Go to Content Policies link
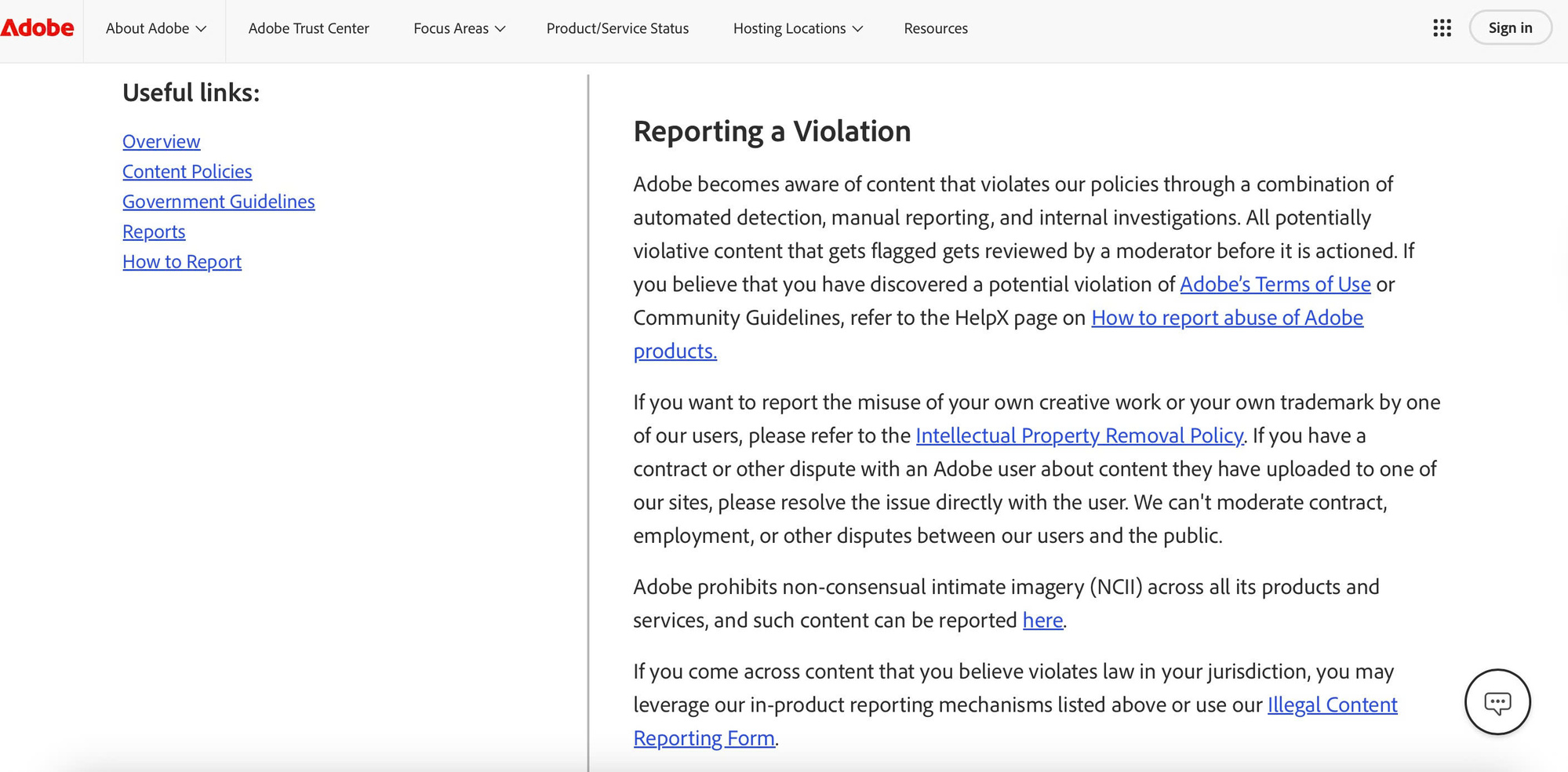 pos(187,171)
